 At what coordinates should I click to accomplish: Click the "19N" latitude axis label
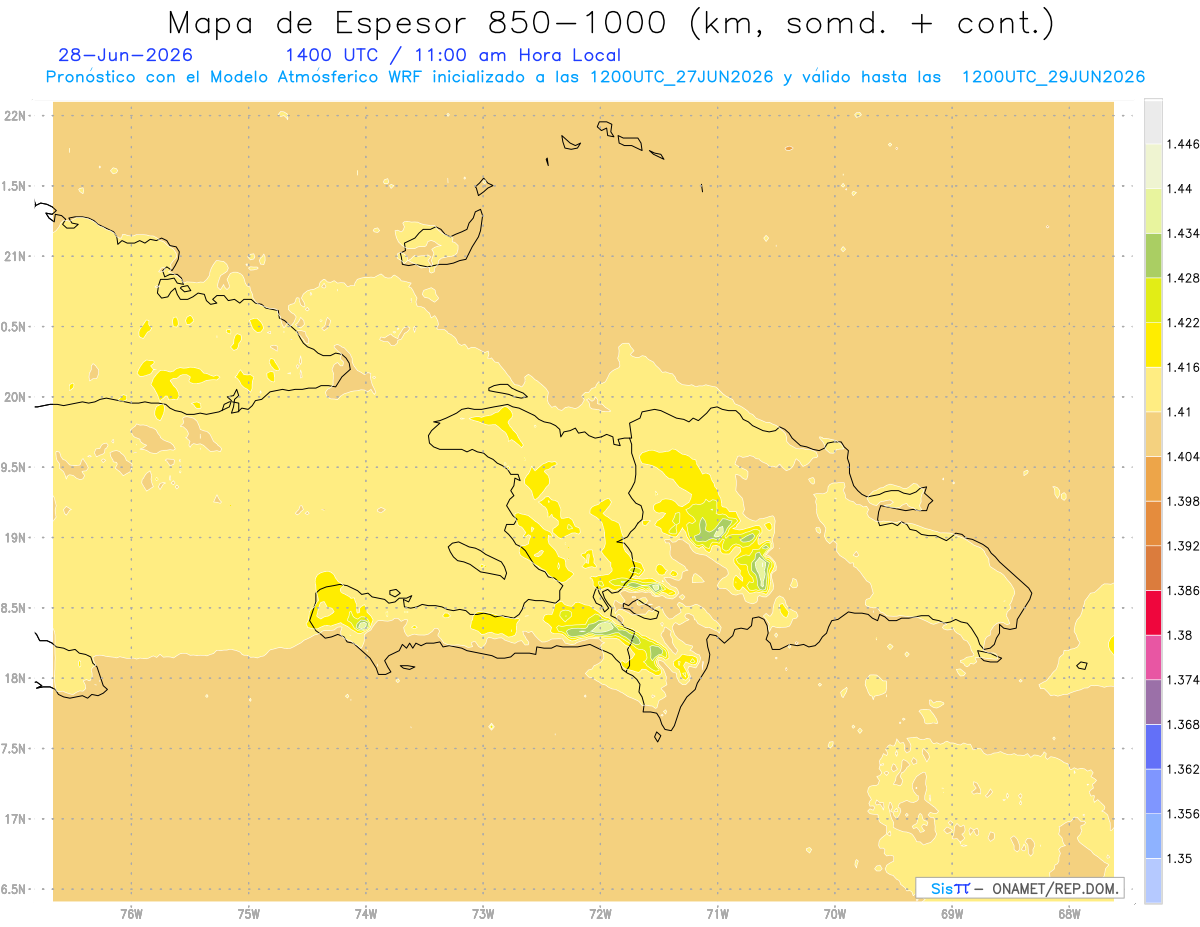coord(16,537)
